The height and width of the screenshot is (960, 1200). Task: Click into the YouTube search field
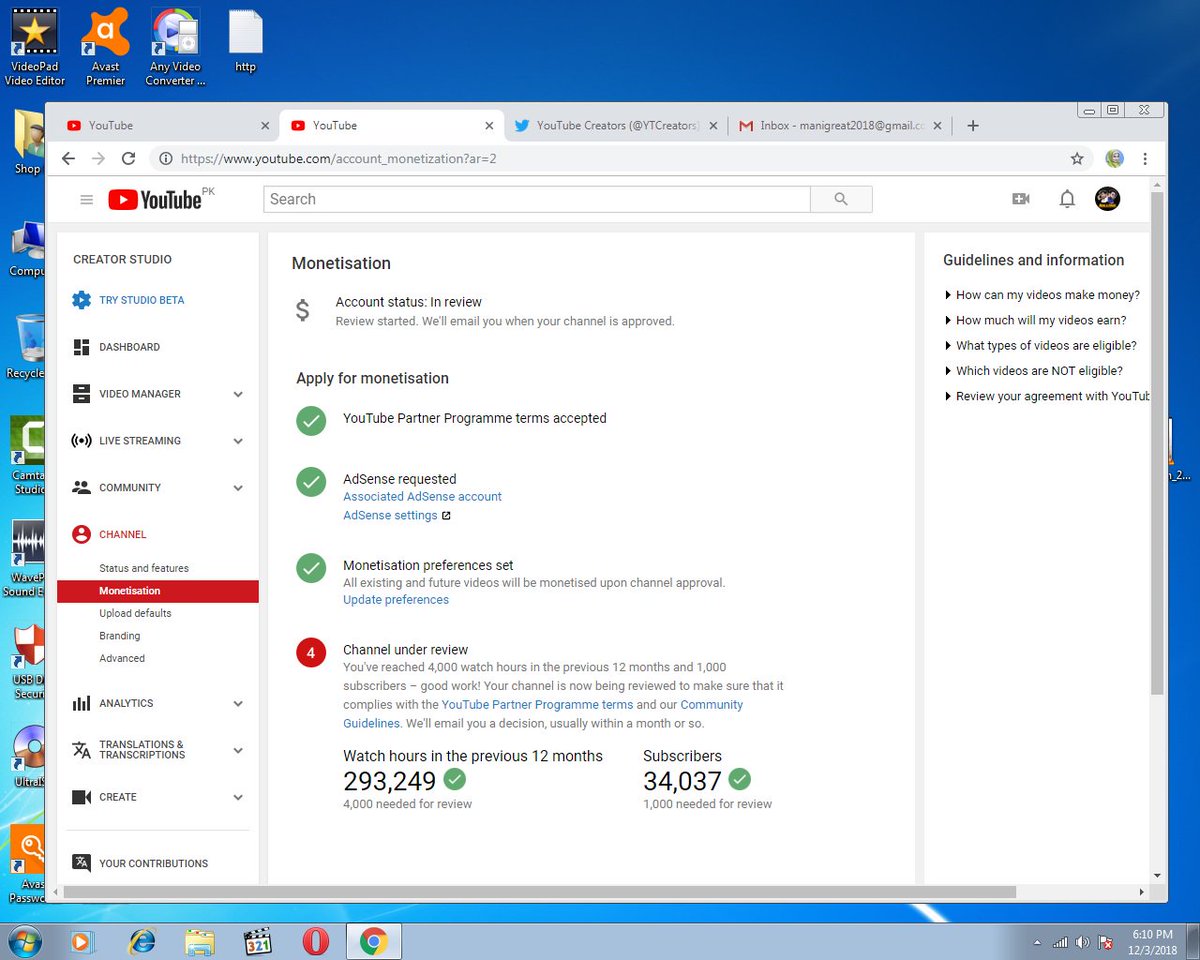[x=537, y=199]
